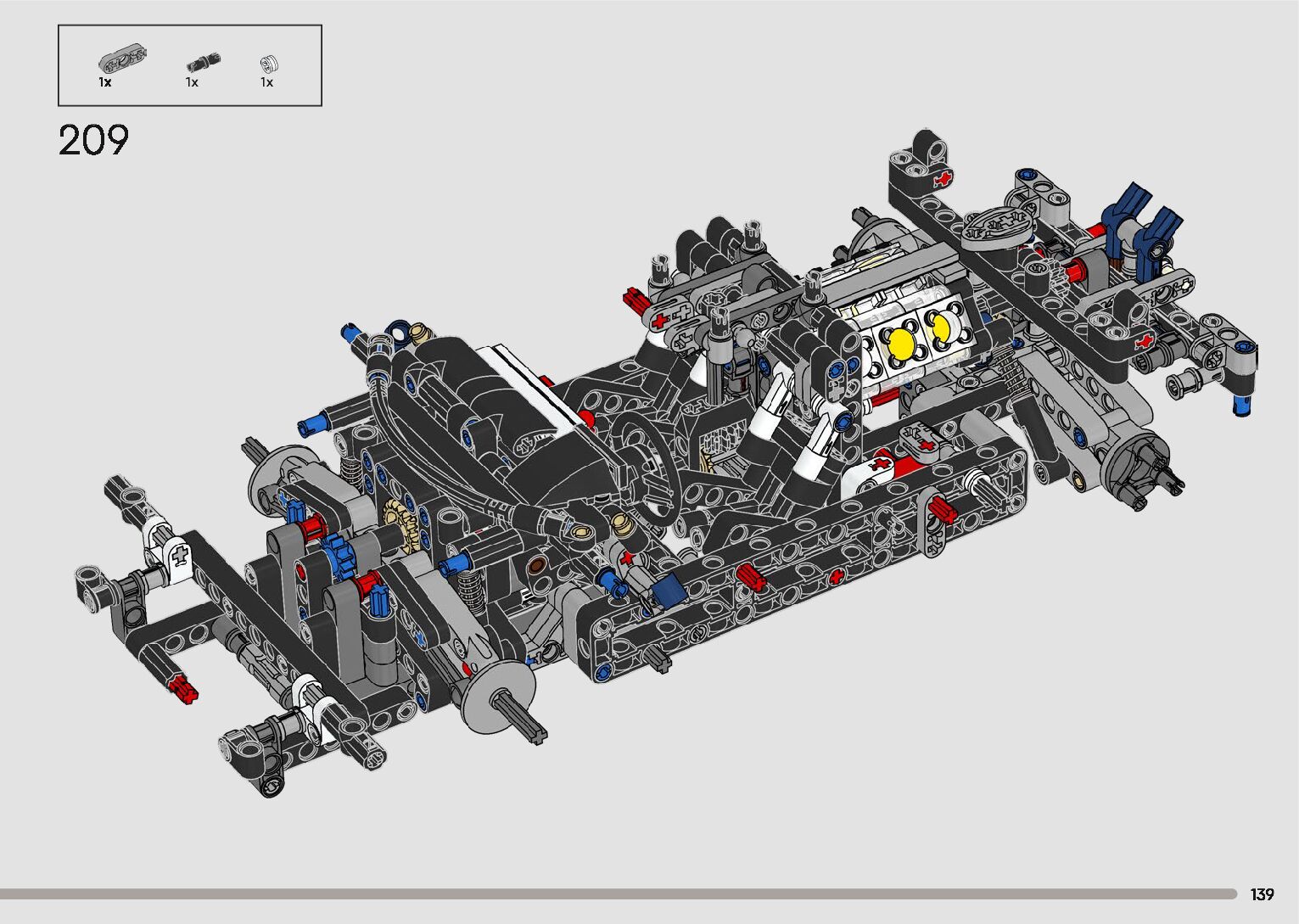Click the gray 3-hole liftarm part
This screenshot has height=924, width=1299.
pos(122,59)
